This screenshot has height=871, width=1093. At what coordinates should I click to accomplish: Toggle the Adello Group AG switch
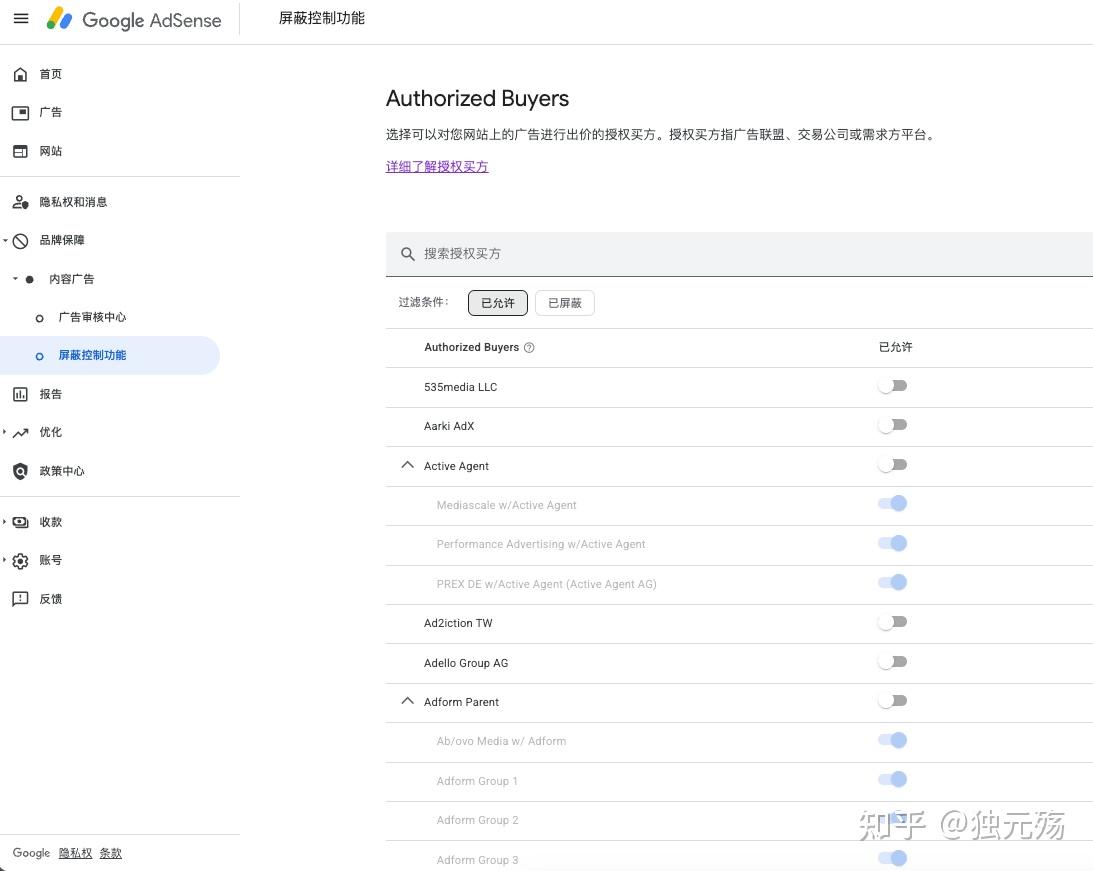click(892, 662)
